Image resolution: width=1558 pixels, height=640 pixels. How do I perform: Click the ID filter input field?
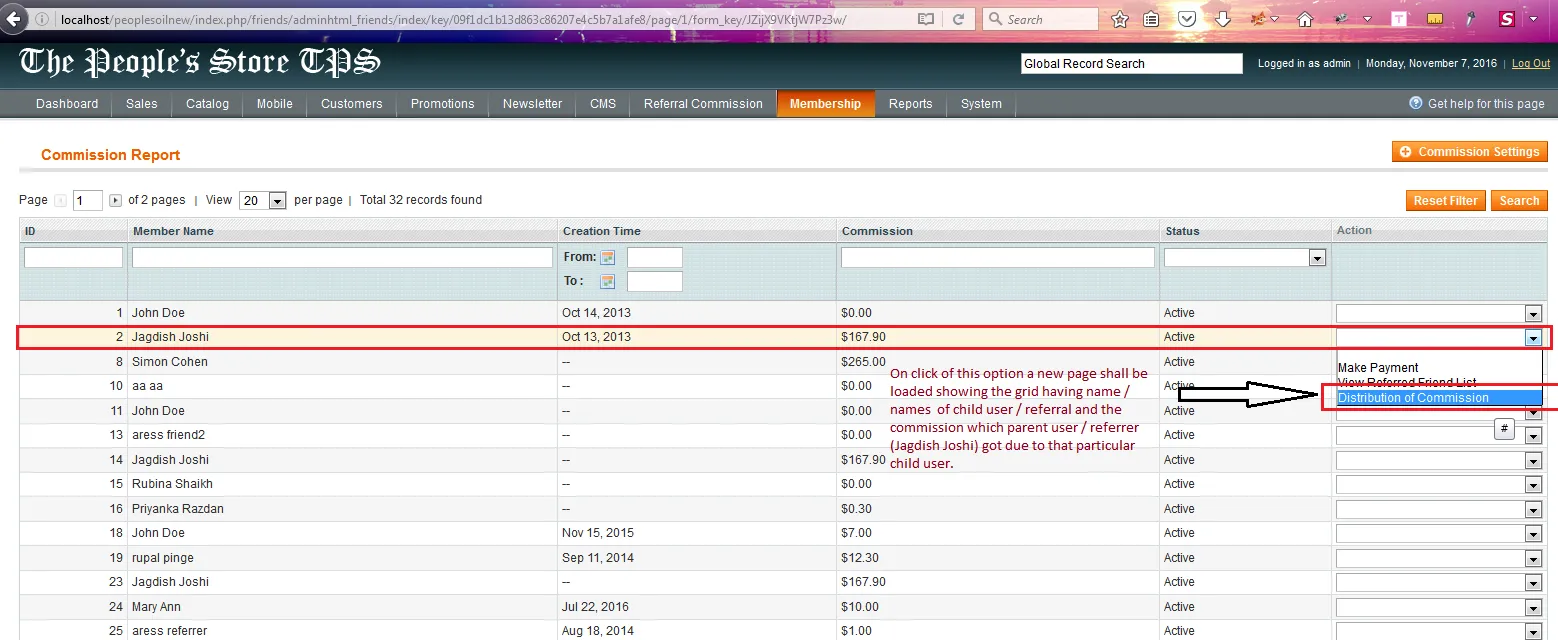pos(73,258)
